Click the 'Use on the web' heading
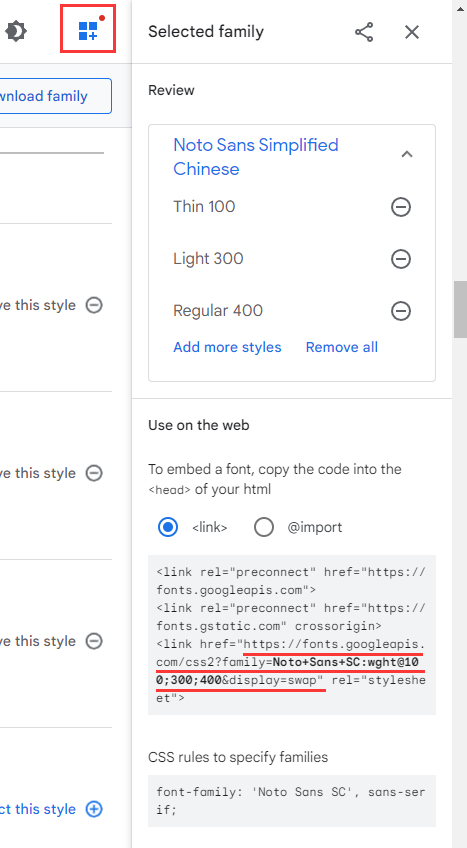Screen dimensions: 467x848 (x=199, y=425)
